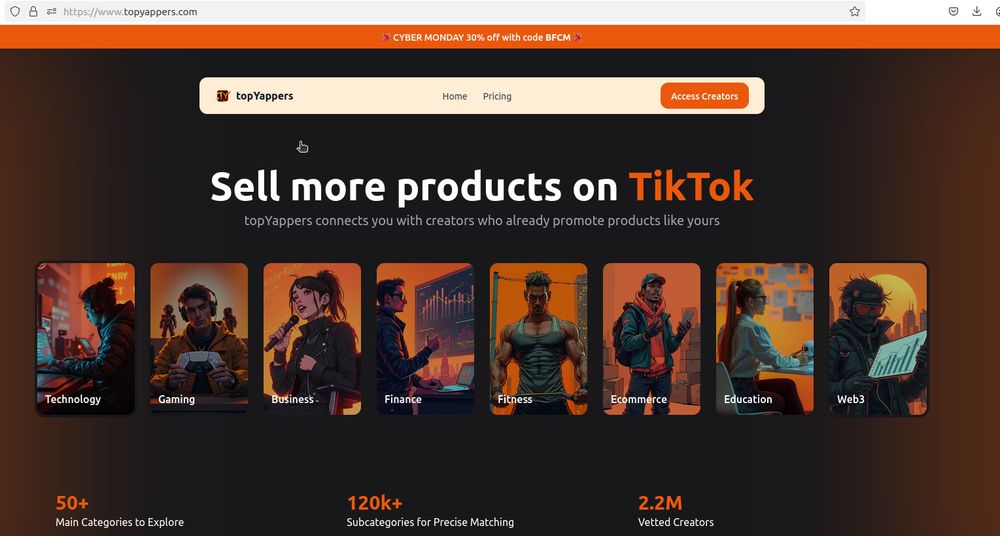The width and height of the screenshot is (1000, 536).
Task: Open the Fitness category card
Action: 538,339
